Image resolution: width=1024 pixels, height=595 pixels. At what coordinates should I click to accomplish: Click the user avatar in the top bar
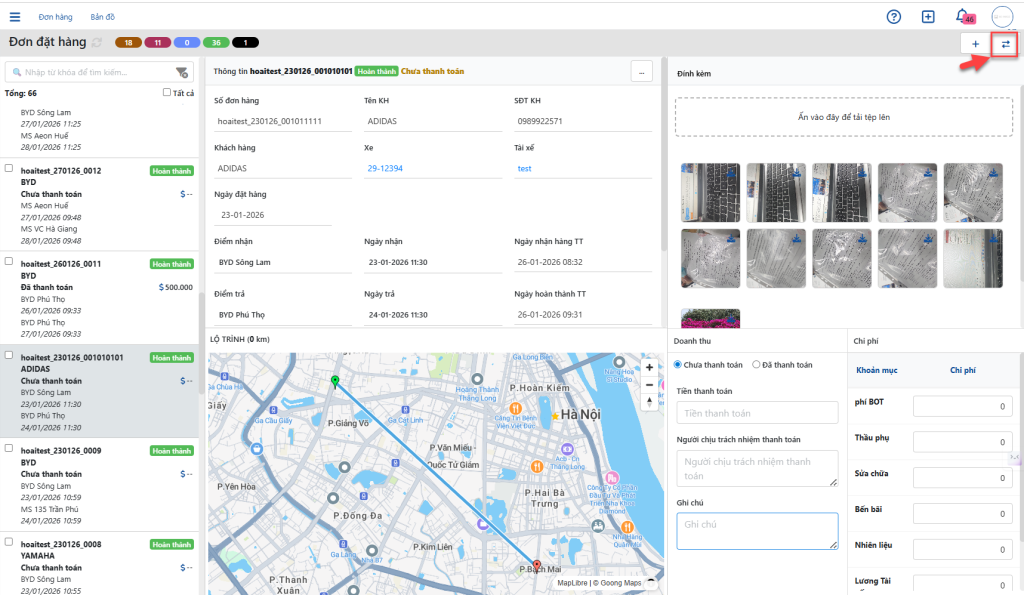[1001, 17]
